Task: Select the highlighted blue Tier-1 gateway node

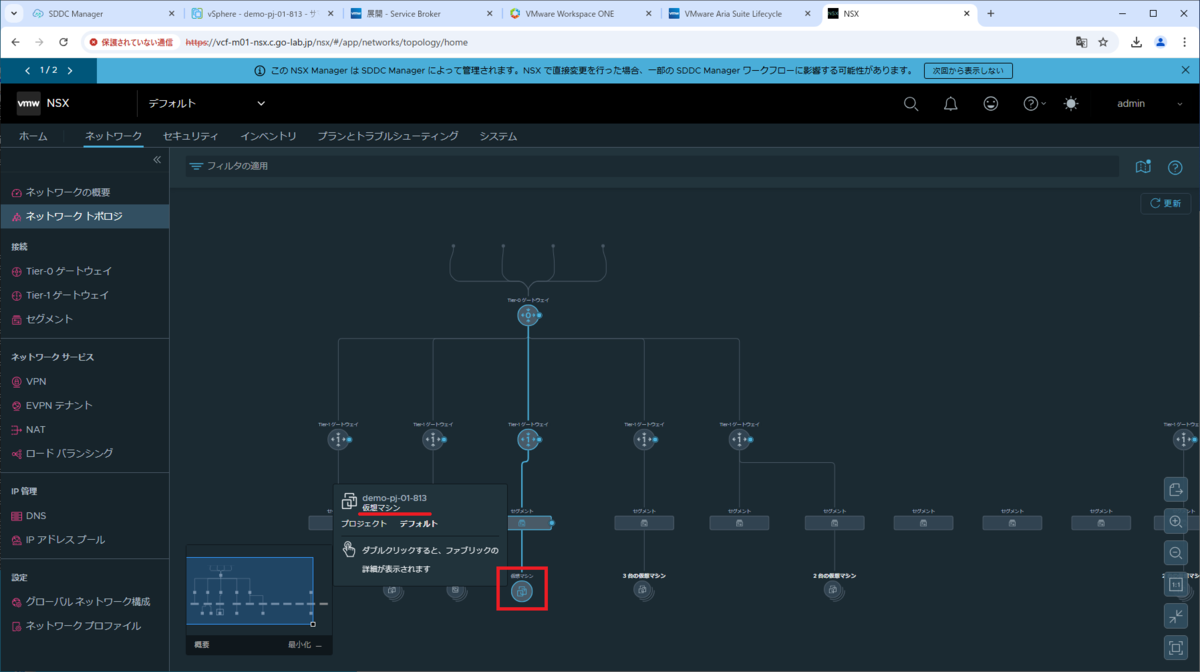Action: tap(527, 440)
